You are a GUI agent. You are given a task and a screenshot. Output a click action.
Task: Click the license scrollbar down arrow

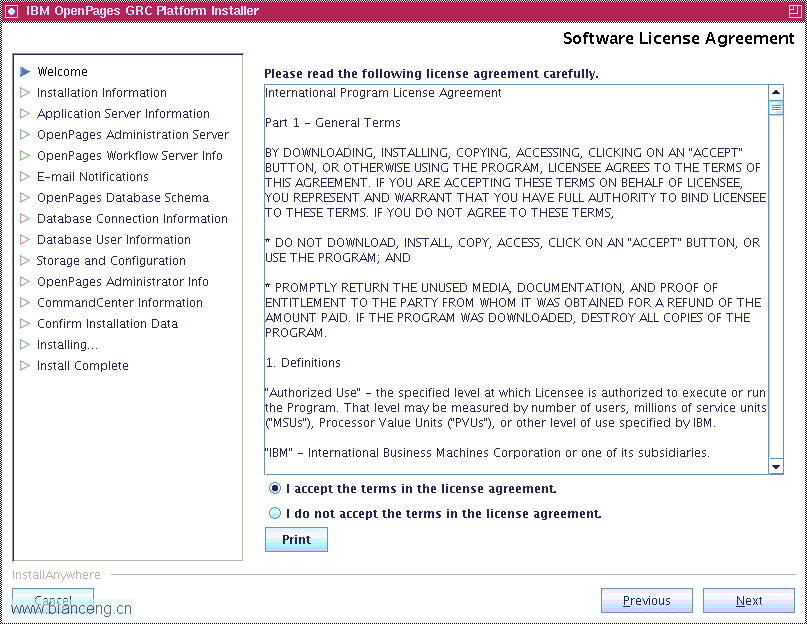point(776,466)
